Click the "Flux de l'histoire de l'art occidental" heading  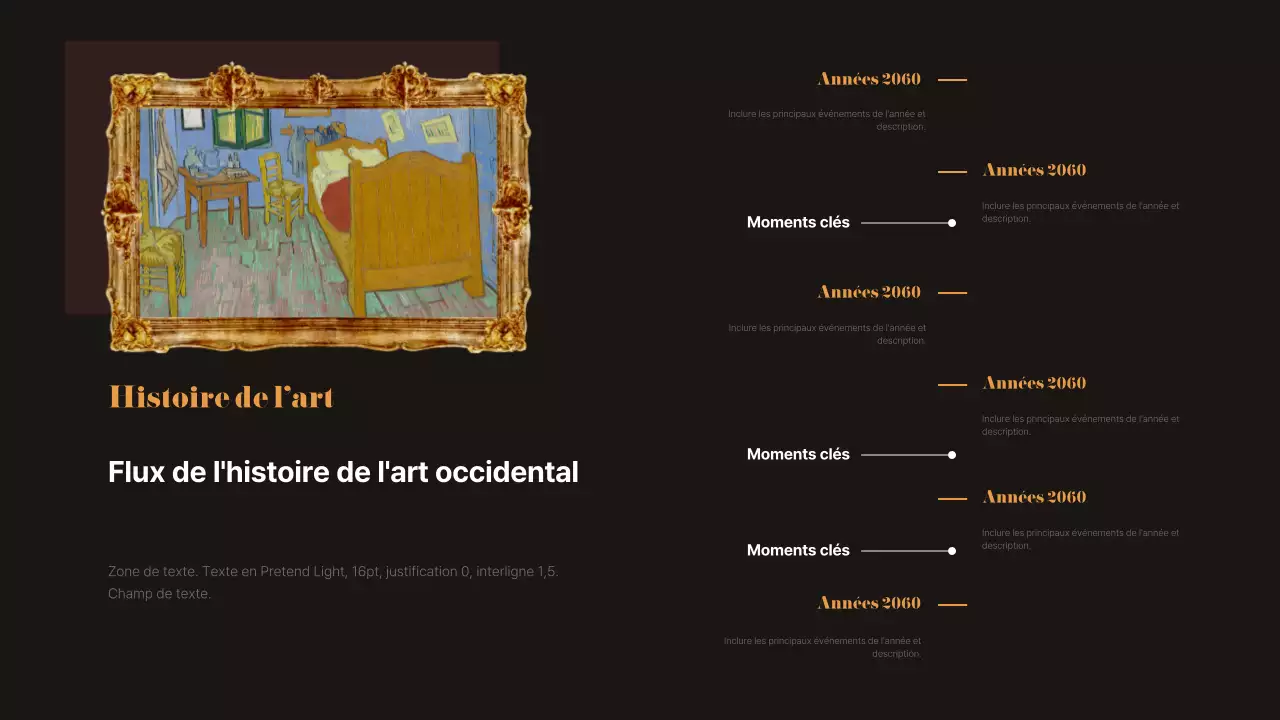343,471
